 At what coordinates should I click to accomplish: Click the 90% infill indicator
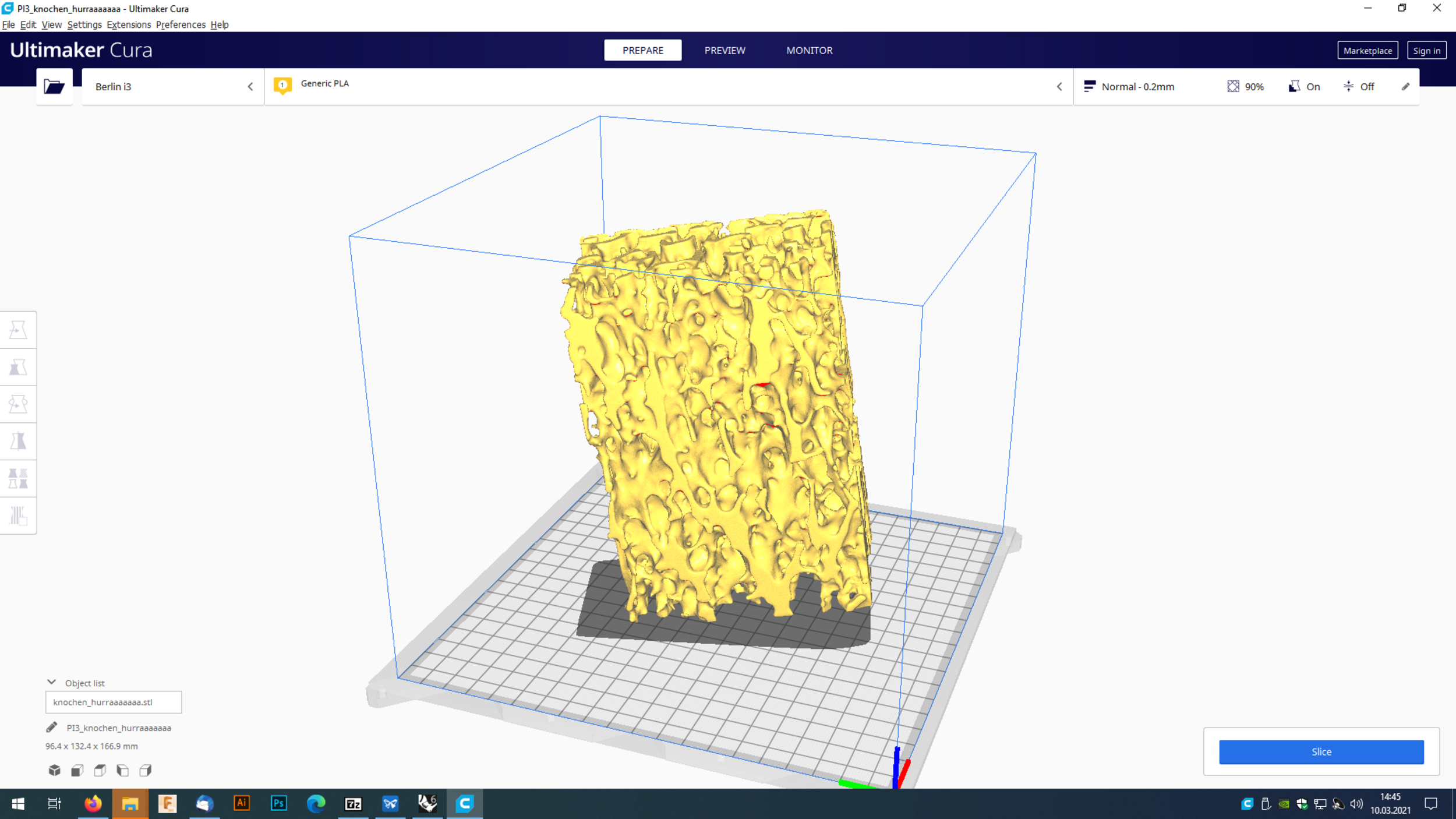[1245, 87]
